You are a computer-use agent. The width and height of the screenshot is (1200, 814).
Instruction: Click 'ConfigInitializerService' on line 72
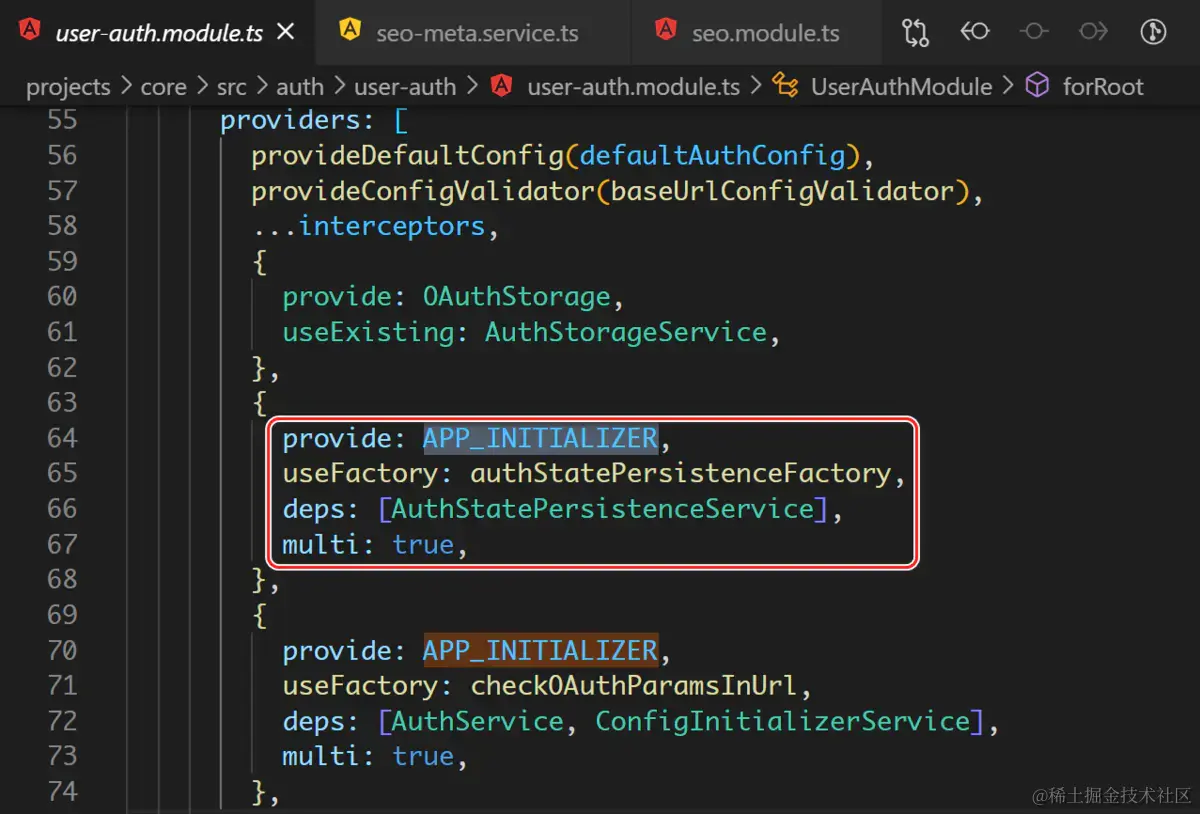click(783, 722)
